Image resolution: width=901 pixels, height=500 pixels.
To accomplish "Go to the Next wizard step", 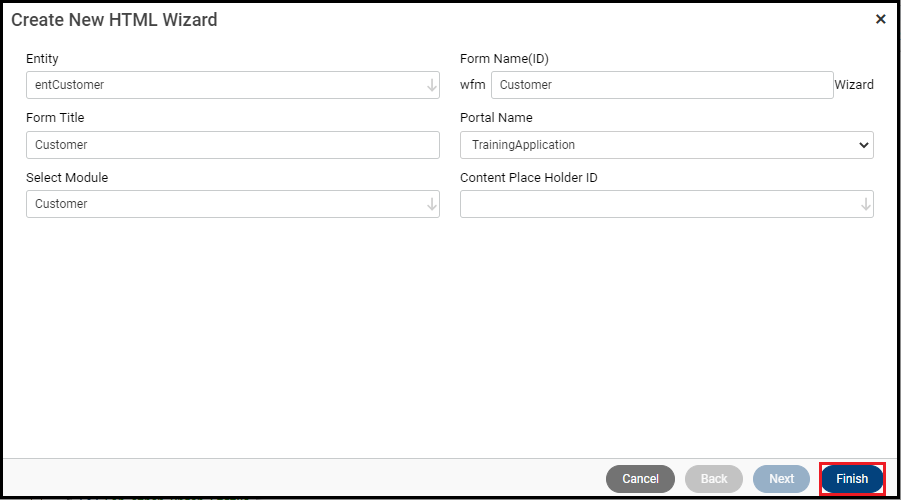I will [x=781, y=479].
